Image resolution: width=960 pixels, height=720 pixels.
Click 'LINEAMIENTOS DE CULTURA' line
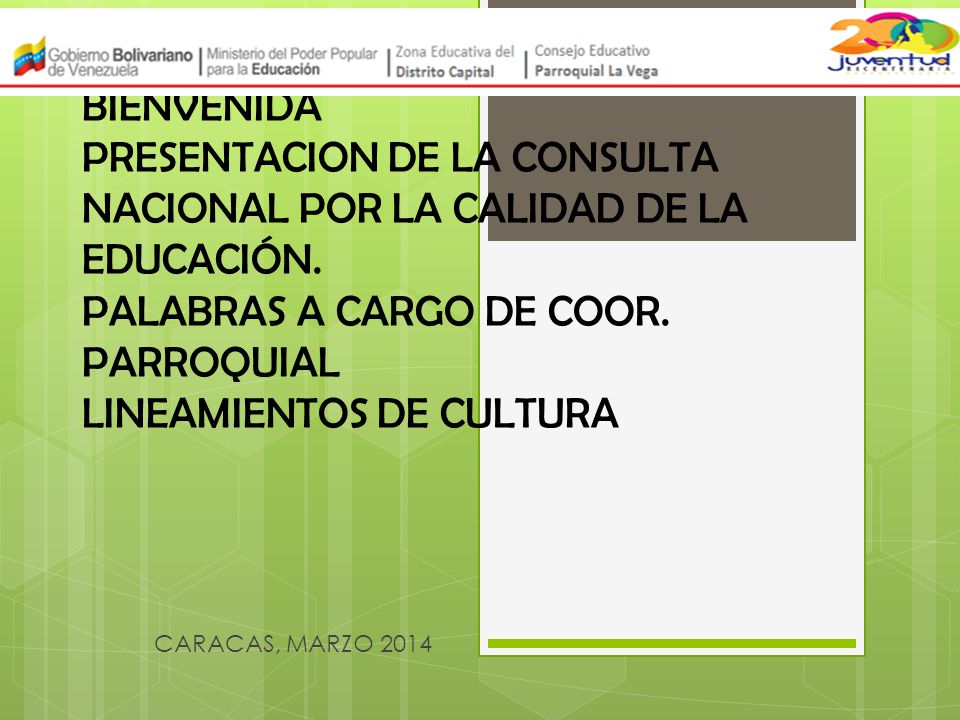(x=350, y=413)
